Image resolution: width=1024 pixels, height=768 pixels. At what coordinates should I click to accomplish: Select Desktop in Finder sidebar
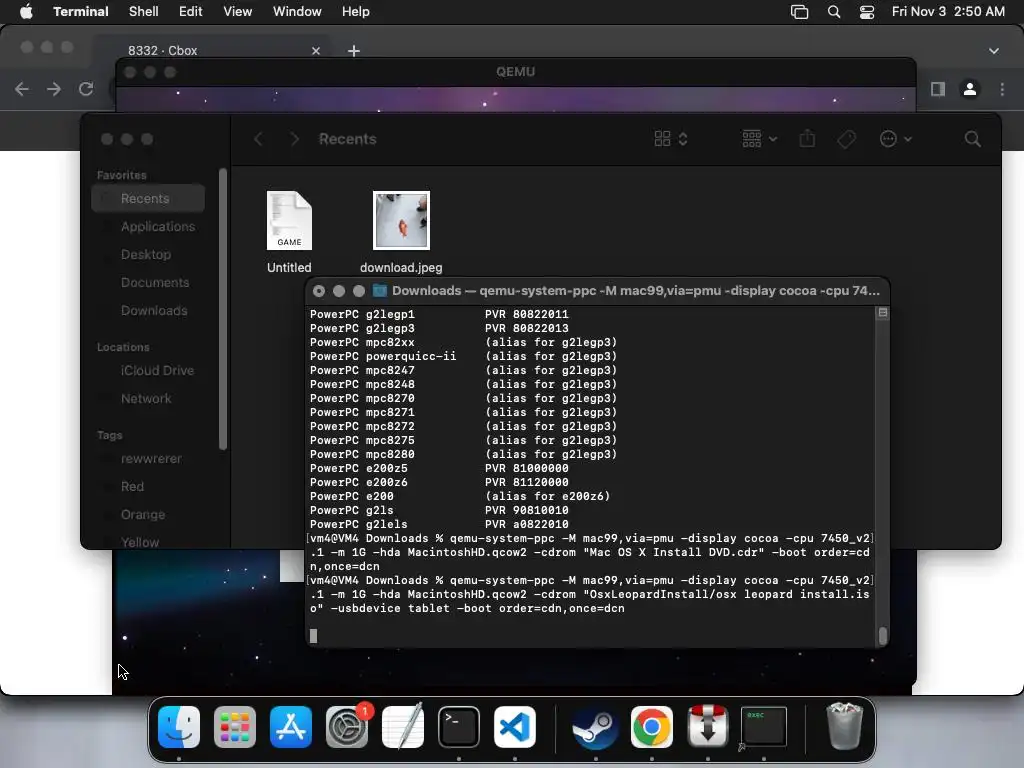pyautogui.click(x=148, y=254)
